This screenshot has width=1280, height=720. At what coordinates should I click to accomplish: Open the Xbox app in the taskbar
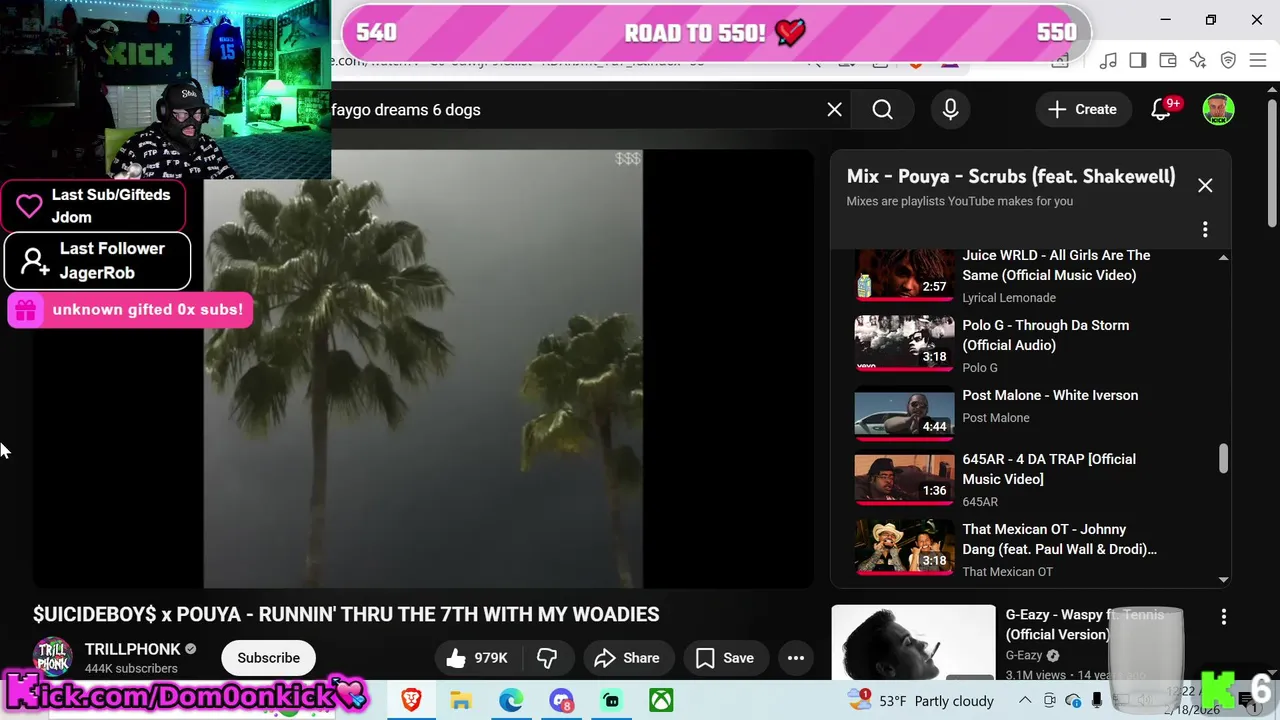[661, 700]
